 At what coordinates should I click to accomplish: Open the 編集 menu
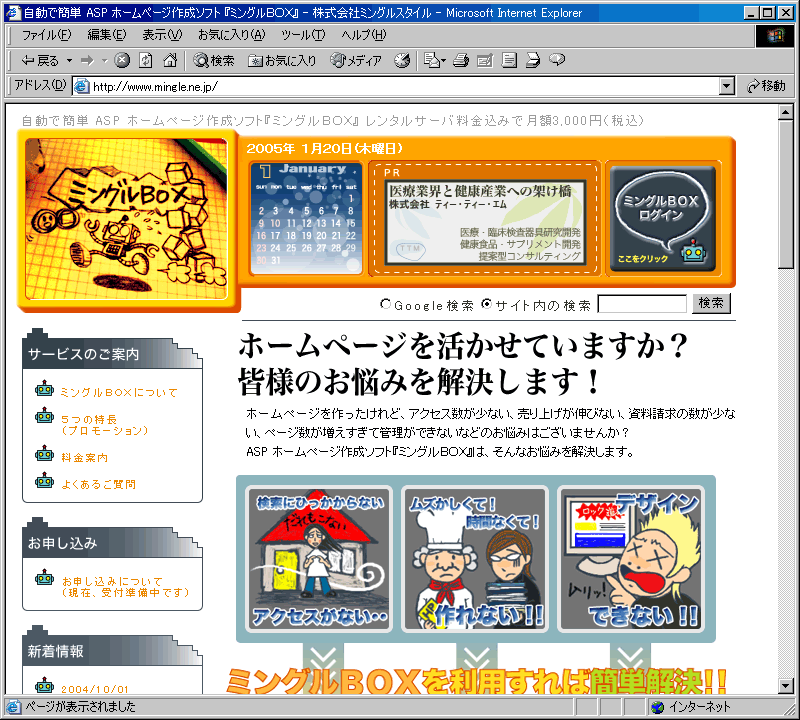click(107, 35)
